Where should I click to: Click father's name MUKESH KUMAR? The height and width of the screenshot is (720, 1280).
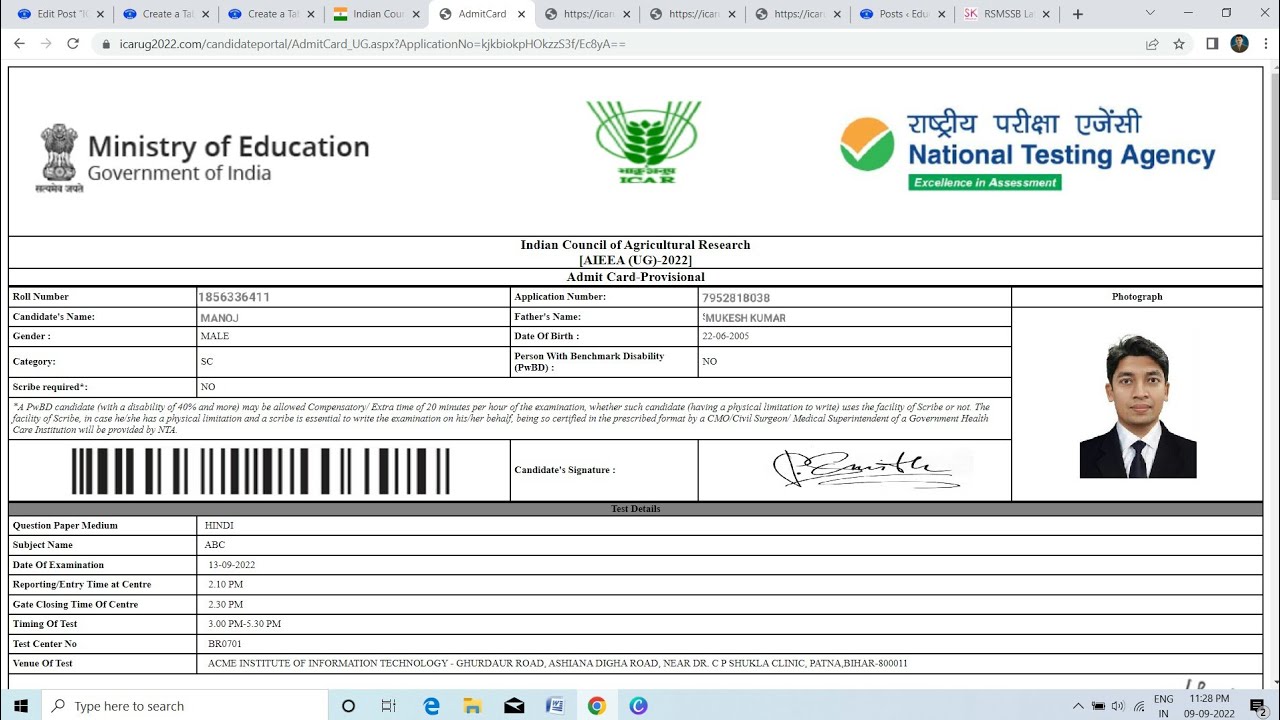click(744, 318)
